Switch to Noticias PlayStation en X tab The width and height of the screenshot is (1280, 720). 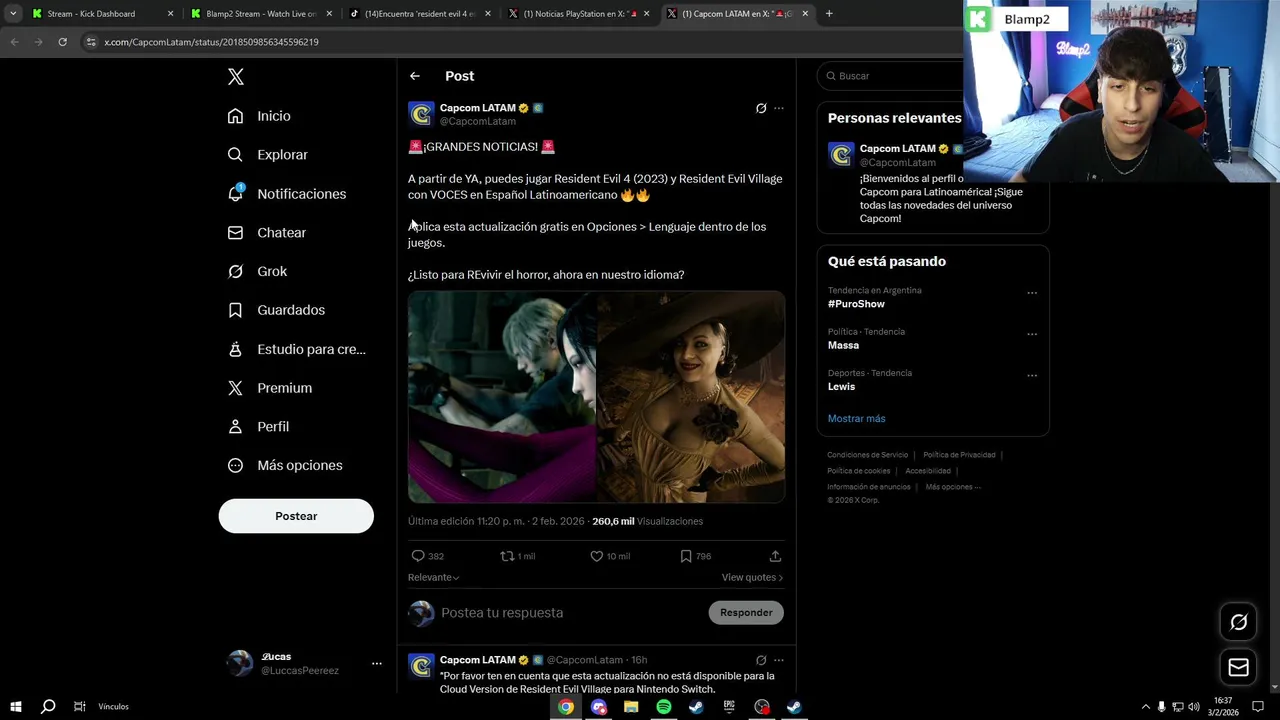(x=578, y=14)
